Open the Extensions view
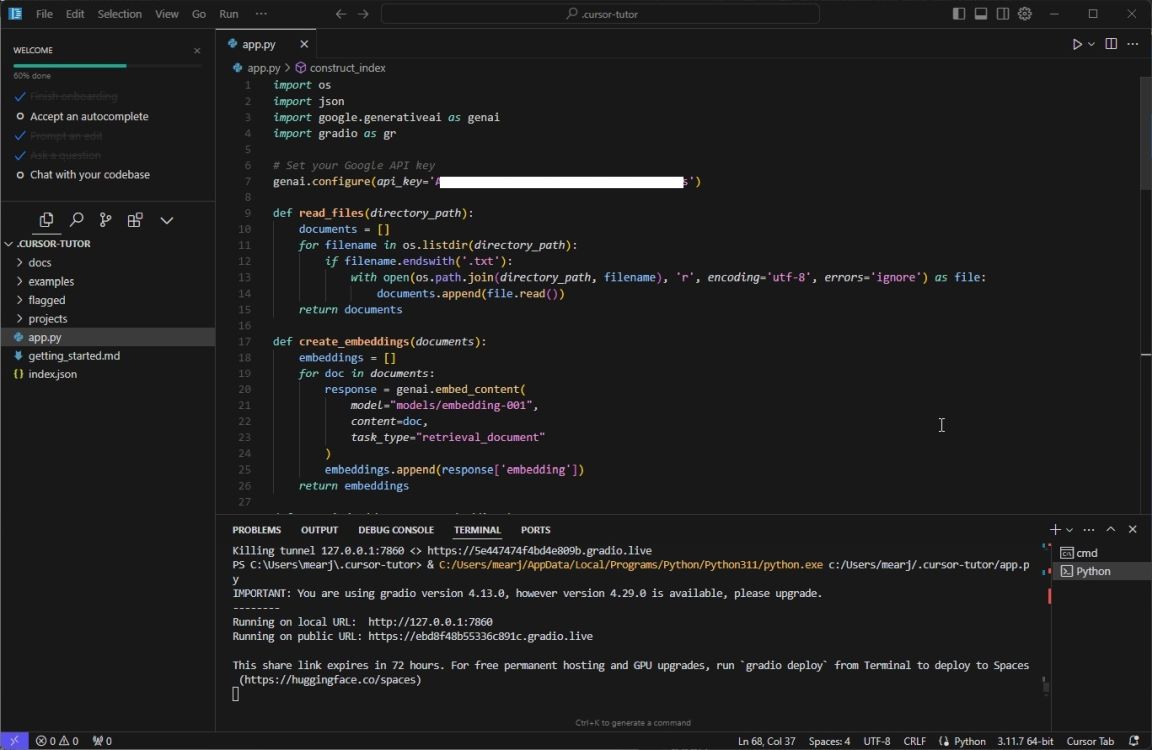Screen dimensions: 1152x750 click(x=135, y=220)
